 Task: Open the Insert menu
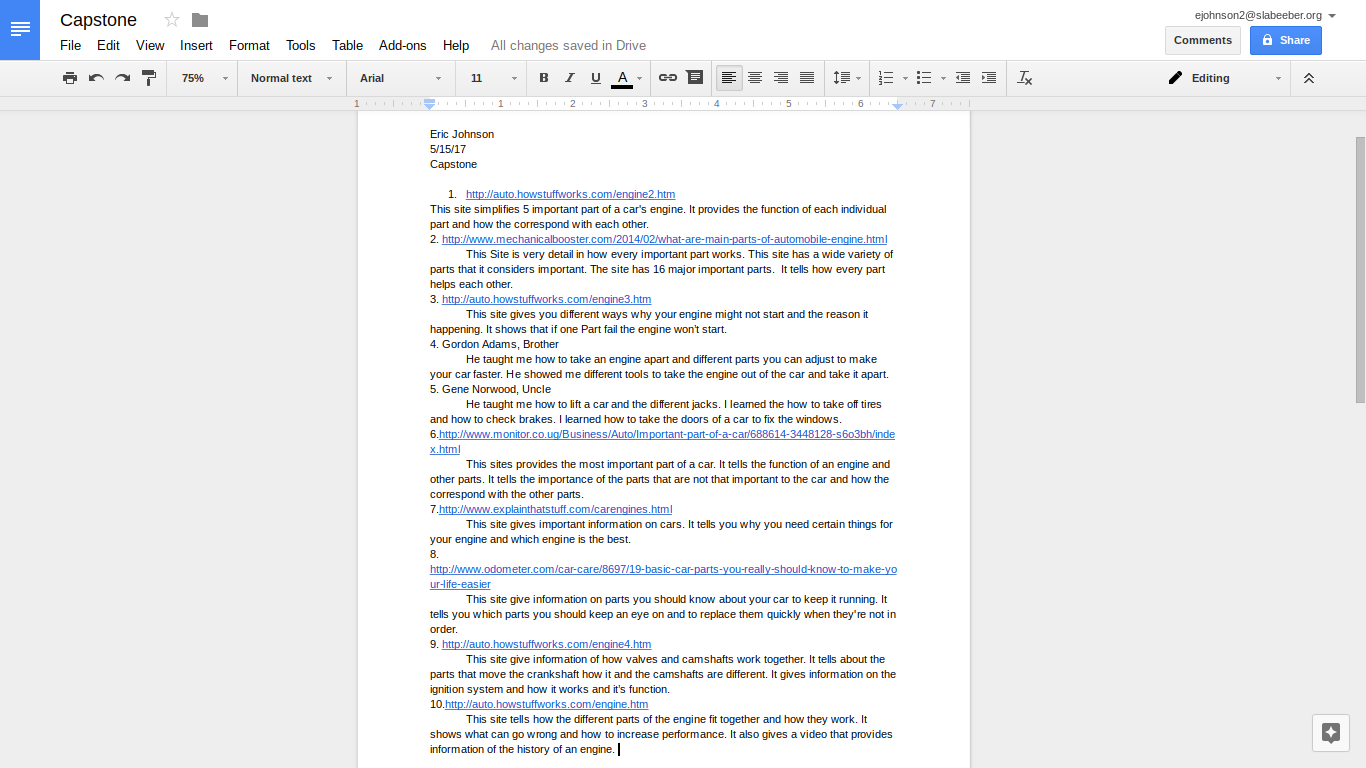click(x=196, y=45)
